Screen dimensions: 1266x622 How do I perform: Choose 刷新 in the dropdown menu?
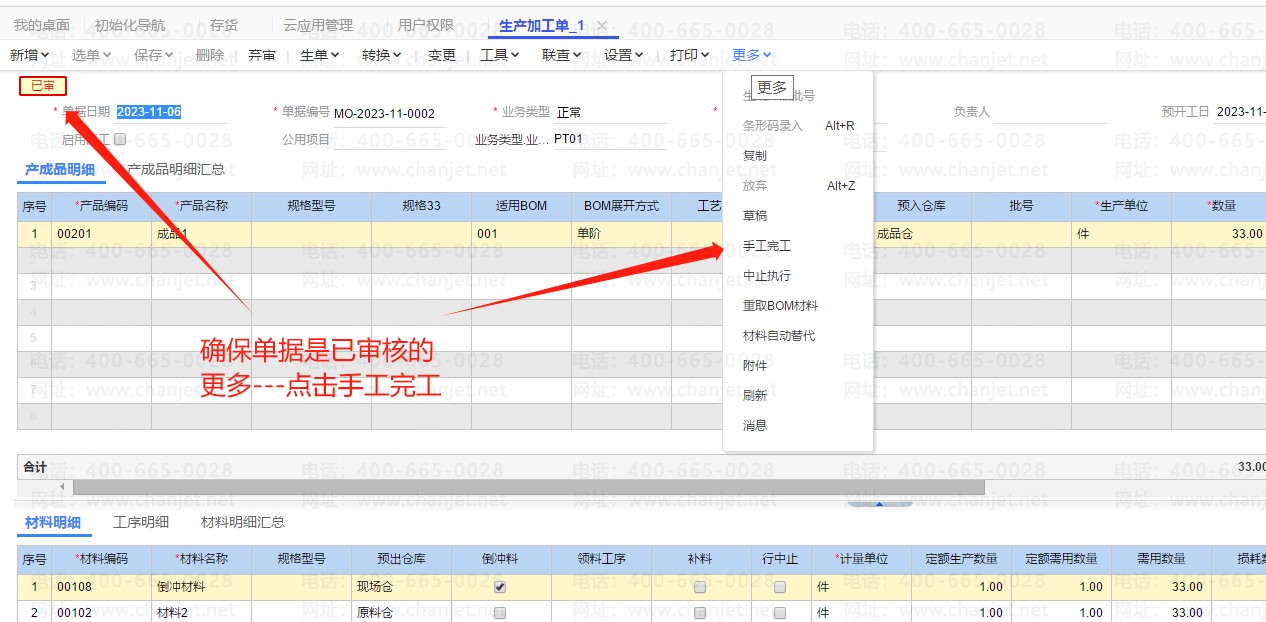point(755,396)
